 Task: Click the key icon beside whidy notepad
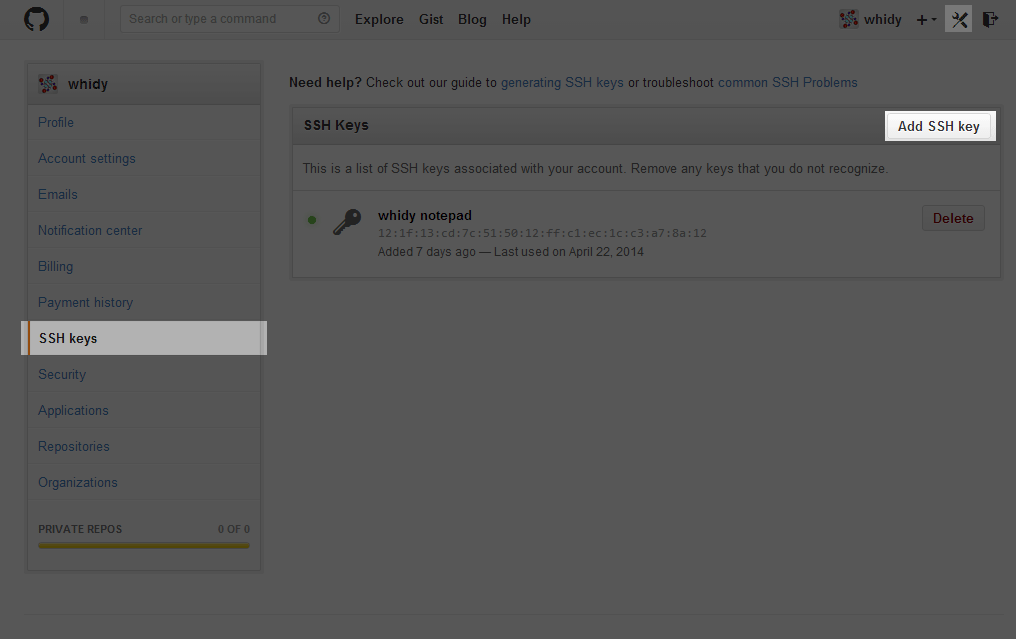point(347,222)
